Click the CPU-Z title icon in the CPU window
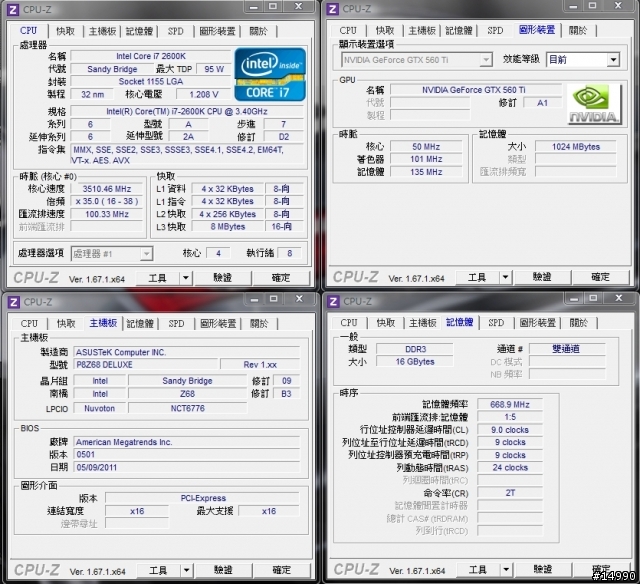Screen dimensions: 640x584 (x=13, y=9)
